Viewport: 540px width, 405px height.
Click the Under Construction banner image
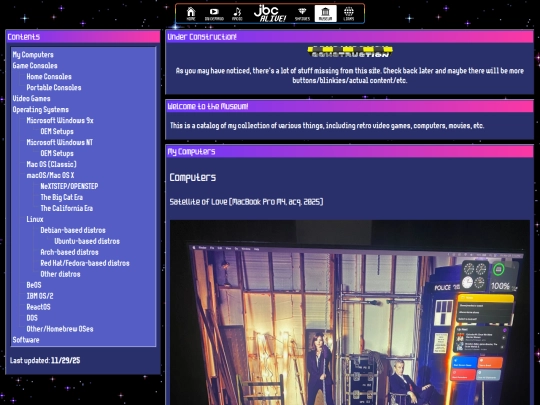tap(350, 52)
